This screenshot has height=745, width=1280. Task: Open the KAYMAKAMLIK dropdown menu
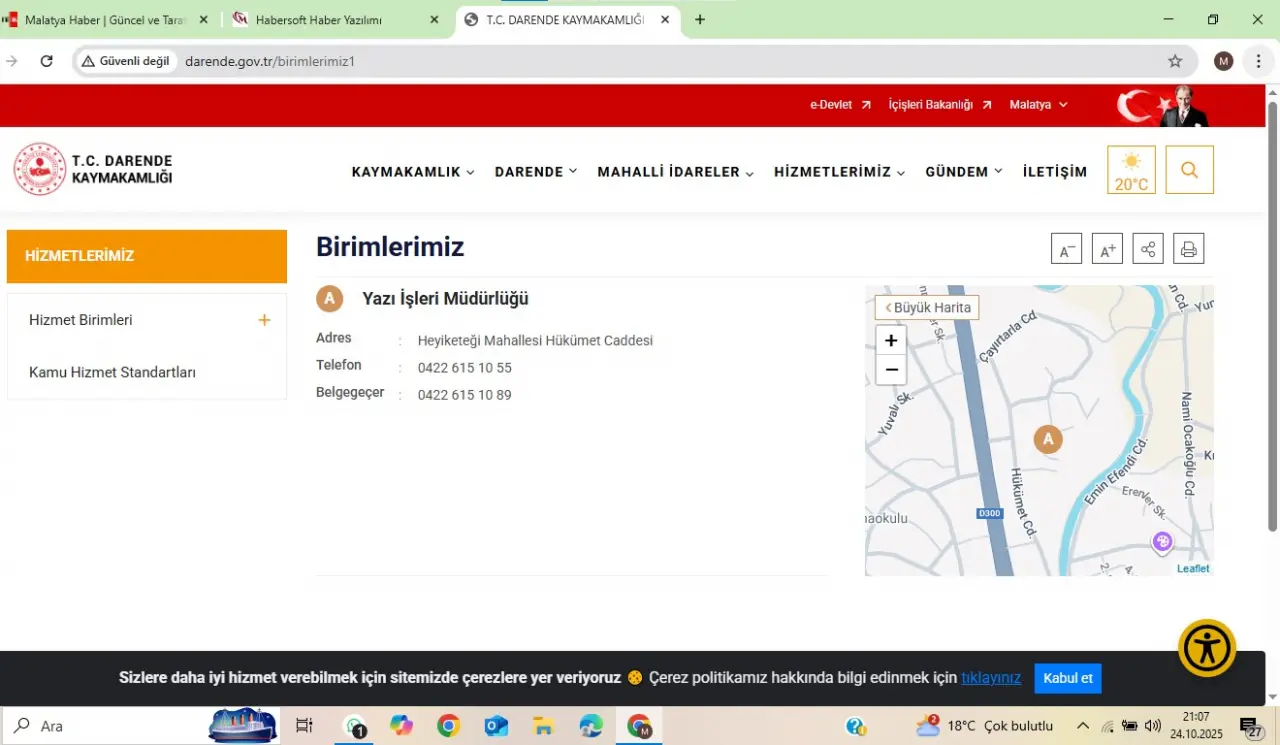pos(412,172)
